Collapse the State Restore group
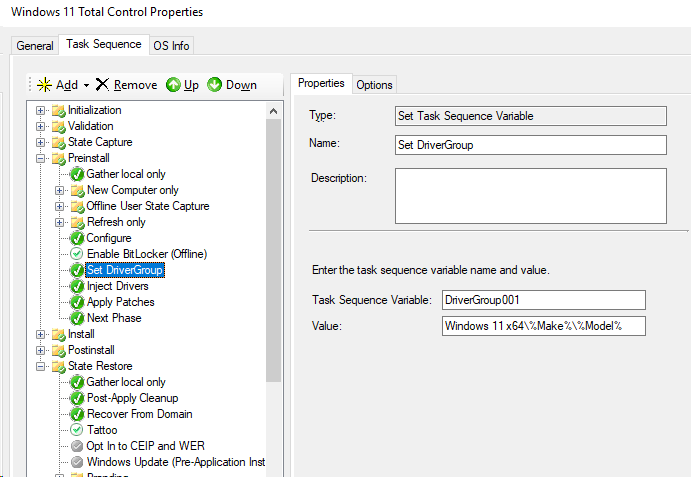The height and width of the screenshot is (477, 691). [41, 366]
